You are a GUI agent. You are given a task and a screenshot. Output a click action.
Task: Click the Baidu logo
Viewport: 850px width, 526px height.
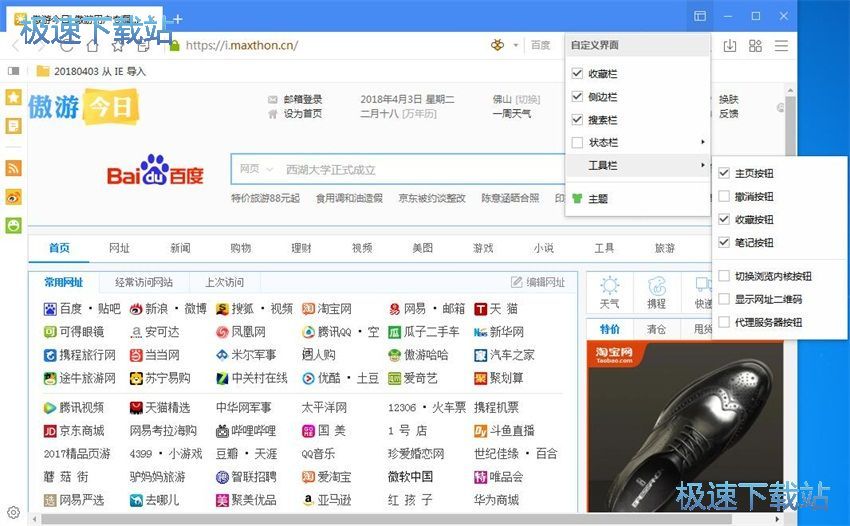pyautogui.click(x=155, y=171)
